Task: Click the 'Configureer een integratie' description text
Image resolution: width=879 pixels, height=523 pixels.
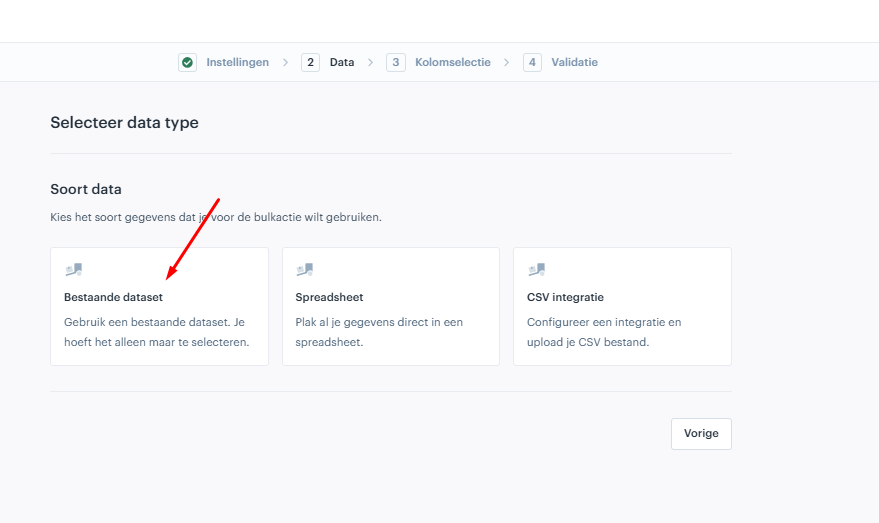Action: [604, 332]
